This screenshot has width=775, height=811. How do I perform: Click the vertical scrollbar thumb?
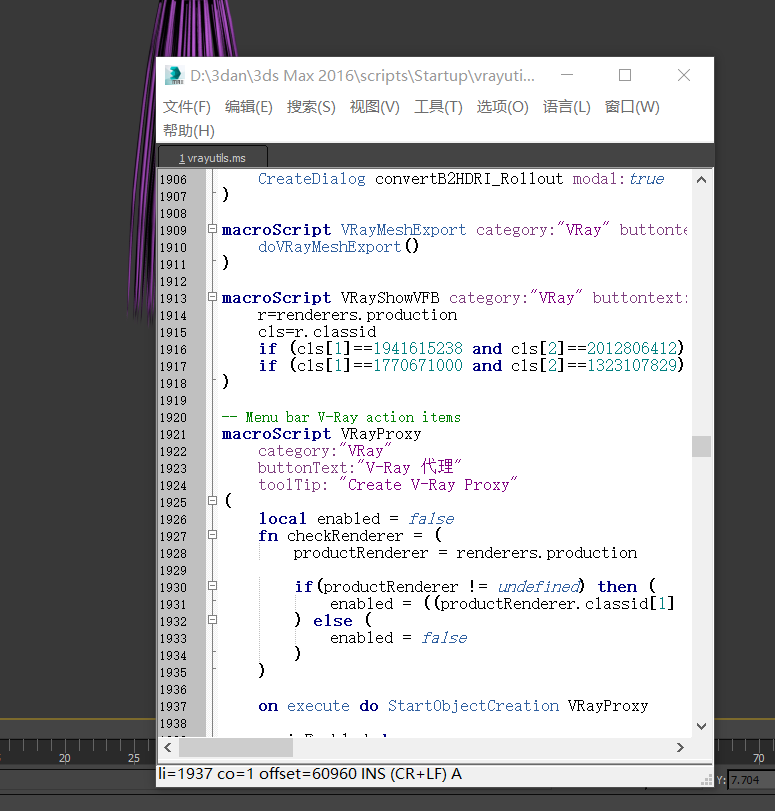point(702,446)
